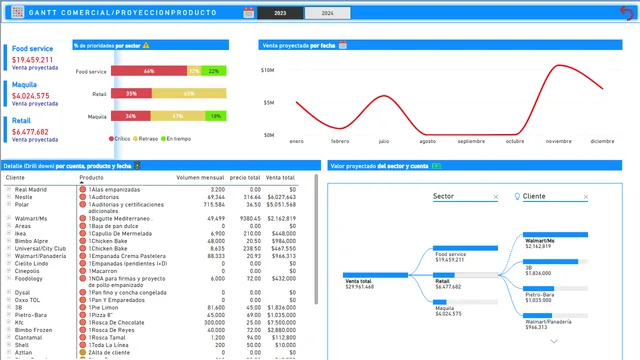Click the red back arrow icon
Screen dimensions: 640x360
(x=627, y=13)
